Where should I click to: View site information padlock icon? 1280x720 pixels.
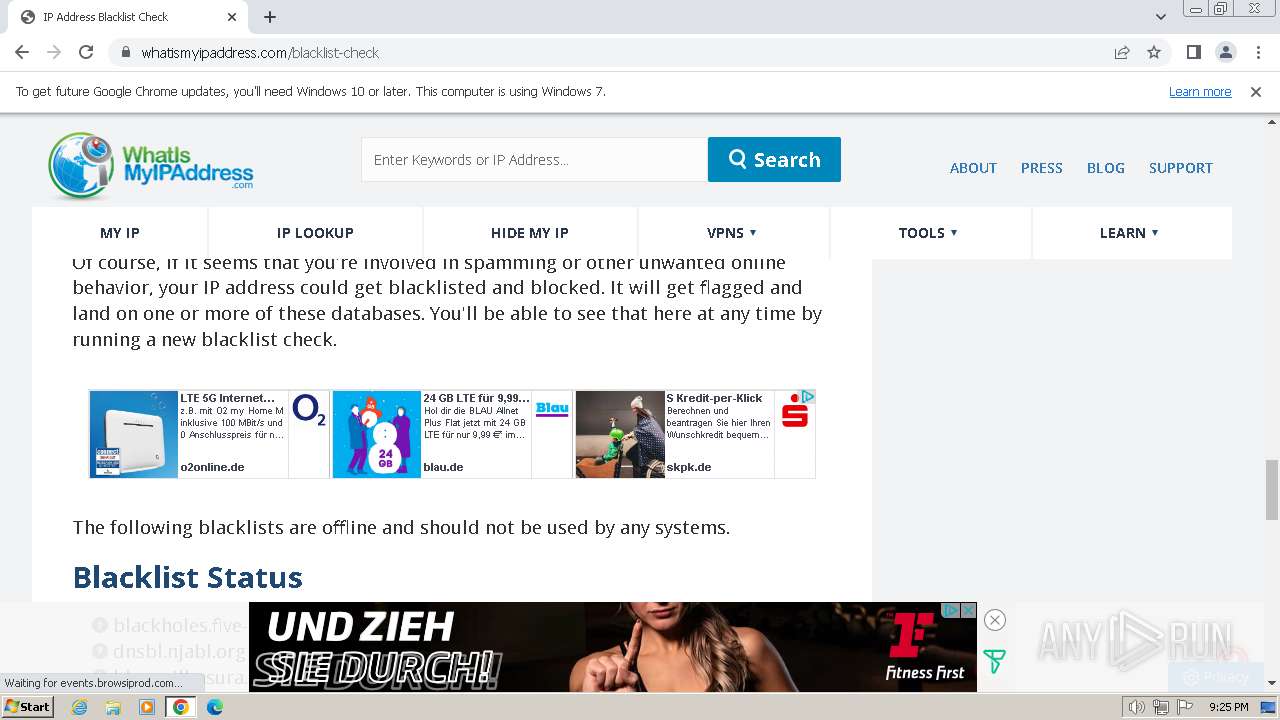tap(125, 52)
